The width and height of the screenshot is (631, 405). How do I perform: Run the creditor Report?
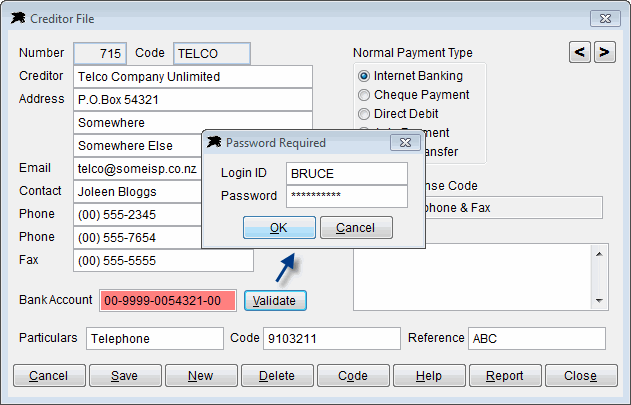coord(505,376)
